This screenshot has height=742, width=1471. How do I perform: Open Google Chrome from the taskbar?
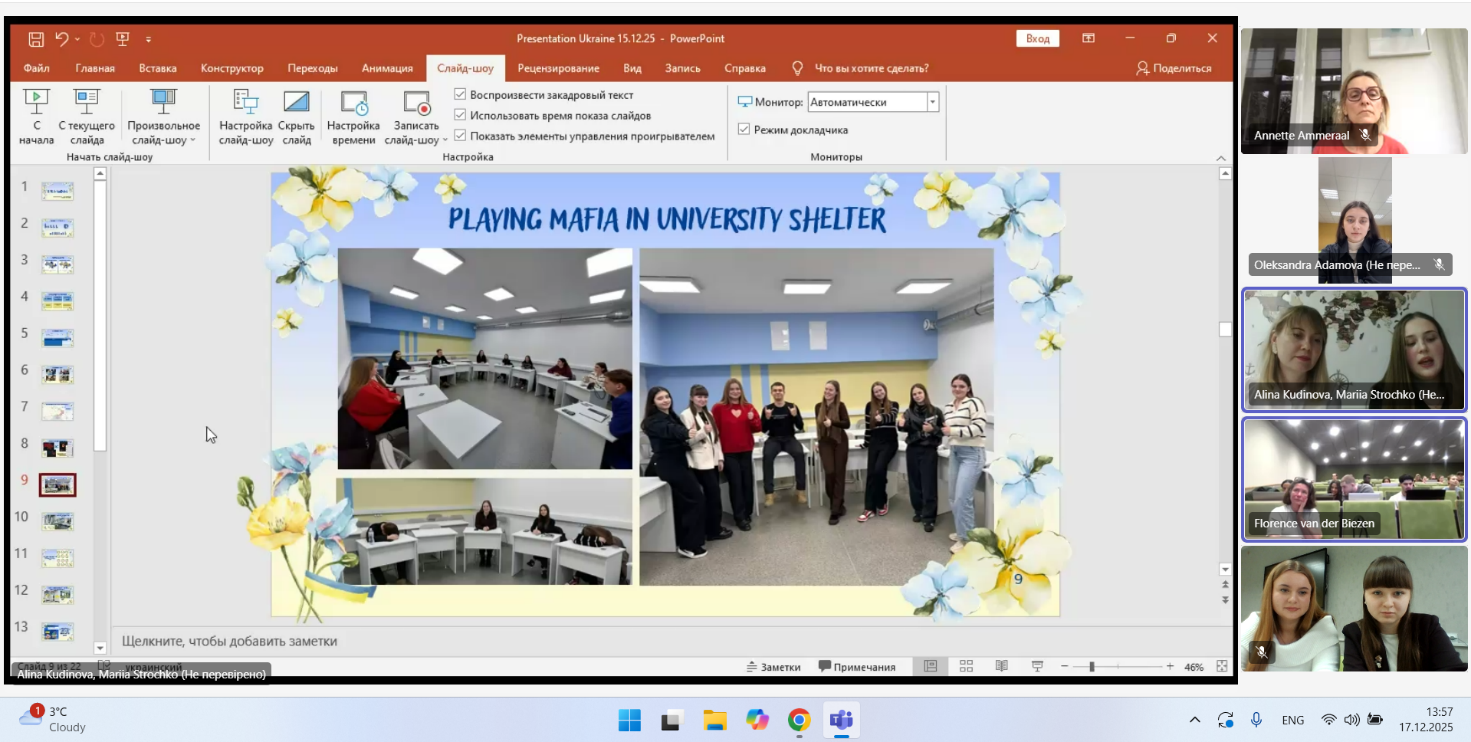click(798, 720)
